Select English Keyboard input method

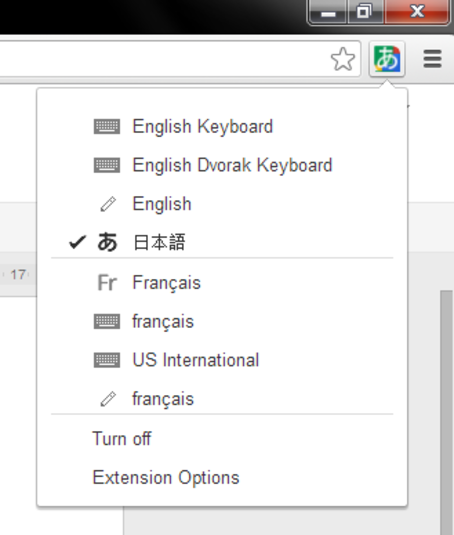point(222,127)
